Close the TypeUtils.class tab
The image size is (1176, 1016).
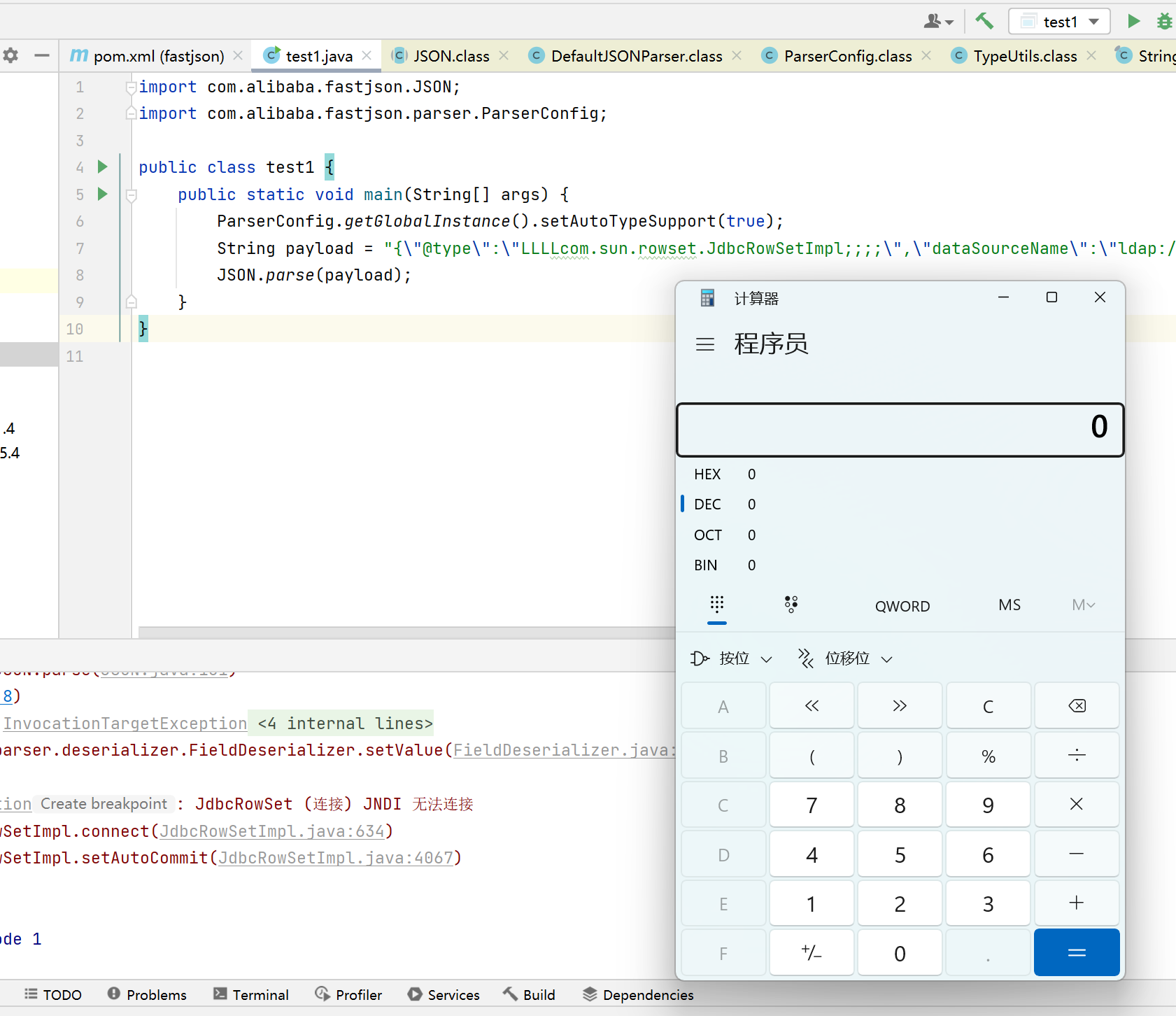(1091, 56)
